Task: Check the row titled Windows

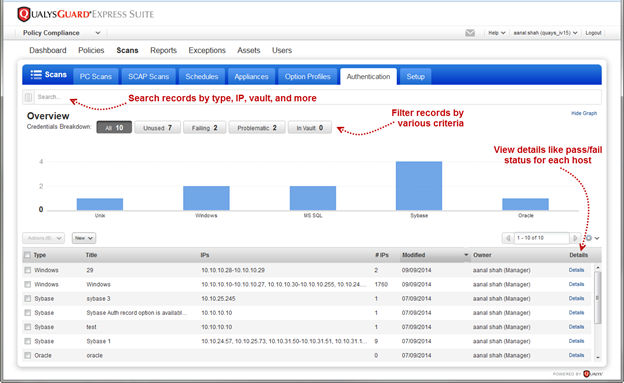Action: [27, 284]
